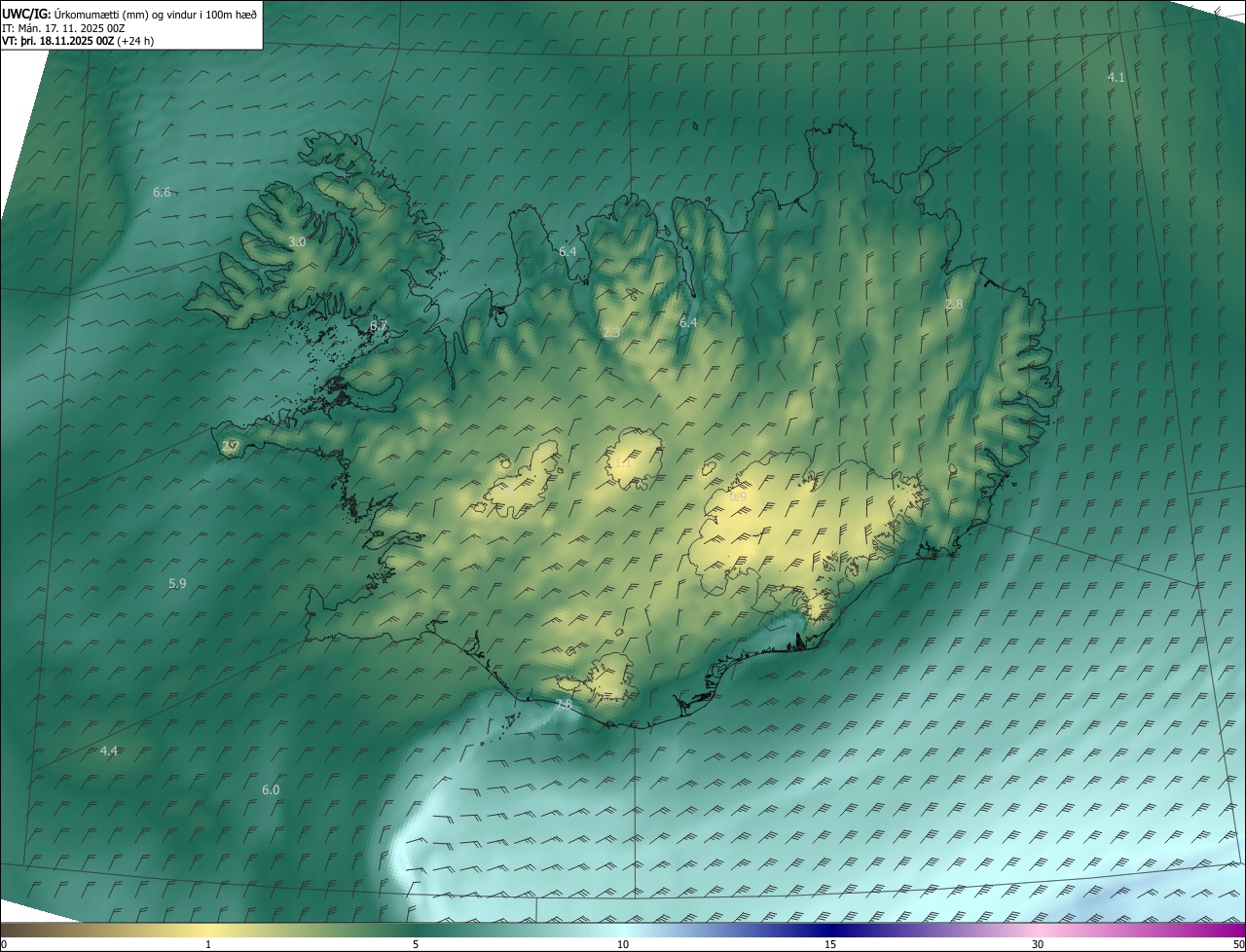Click the 15 label on the color scale
1246x952 pixels.
pos(830,944)
